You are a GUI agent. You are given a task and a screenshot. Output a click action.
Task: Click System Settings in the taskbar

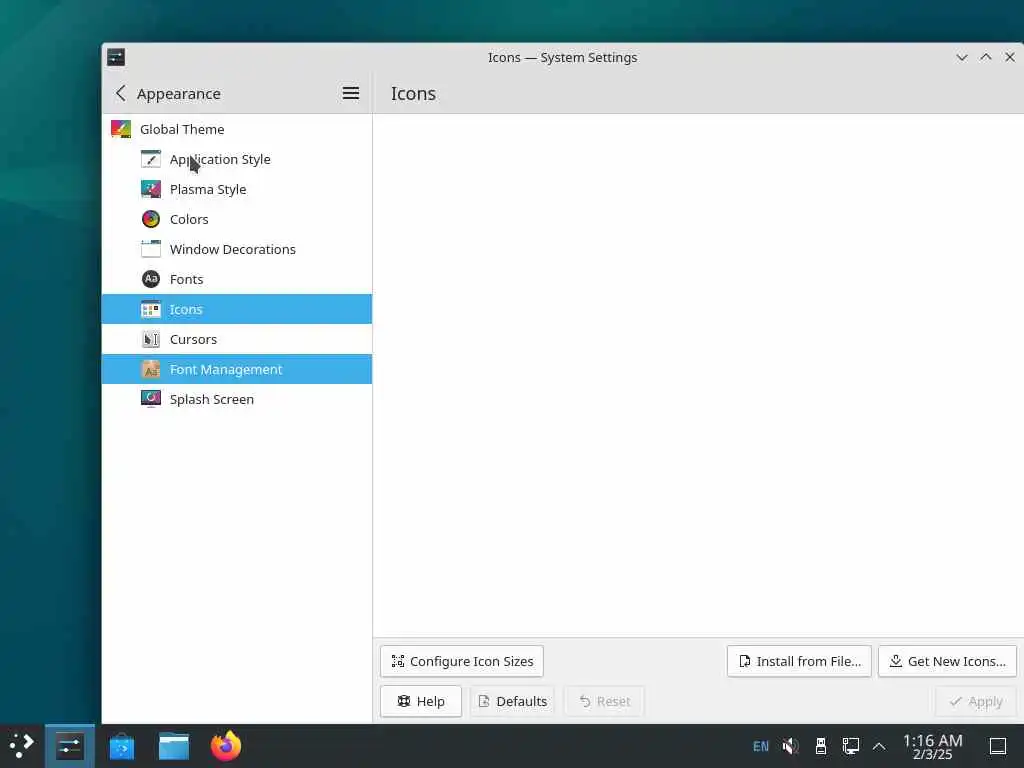[x=70, y=746]
